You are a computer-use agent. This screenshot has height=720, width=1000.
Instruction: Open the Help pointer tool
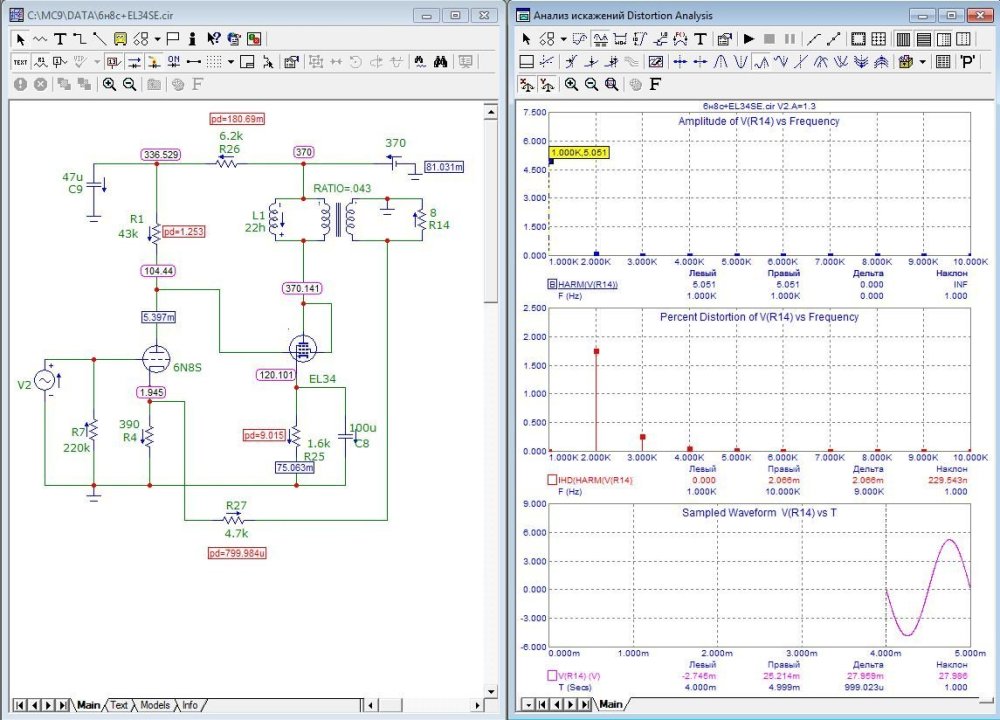[x=213, y=39]
